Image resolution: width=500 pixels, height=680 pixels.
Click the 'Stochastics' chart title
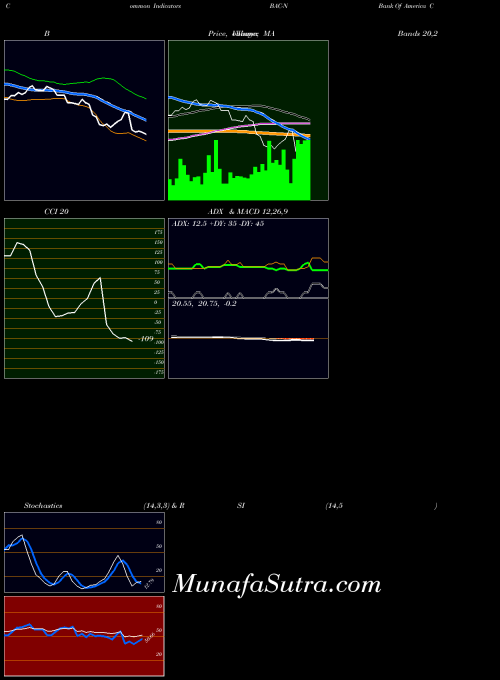click(x=43, y=506)
